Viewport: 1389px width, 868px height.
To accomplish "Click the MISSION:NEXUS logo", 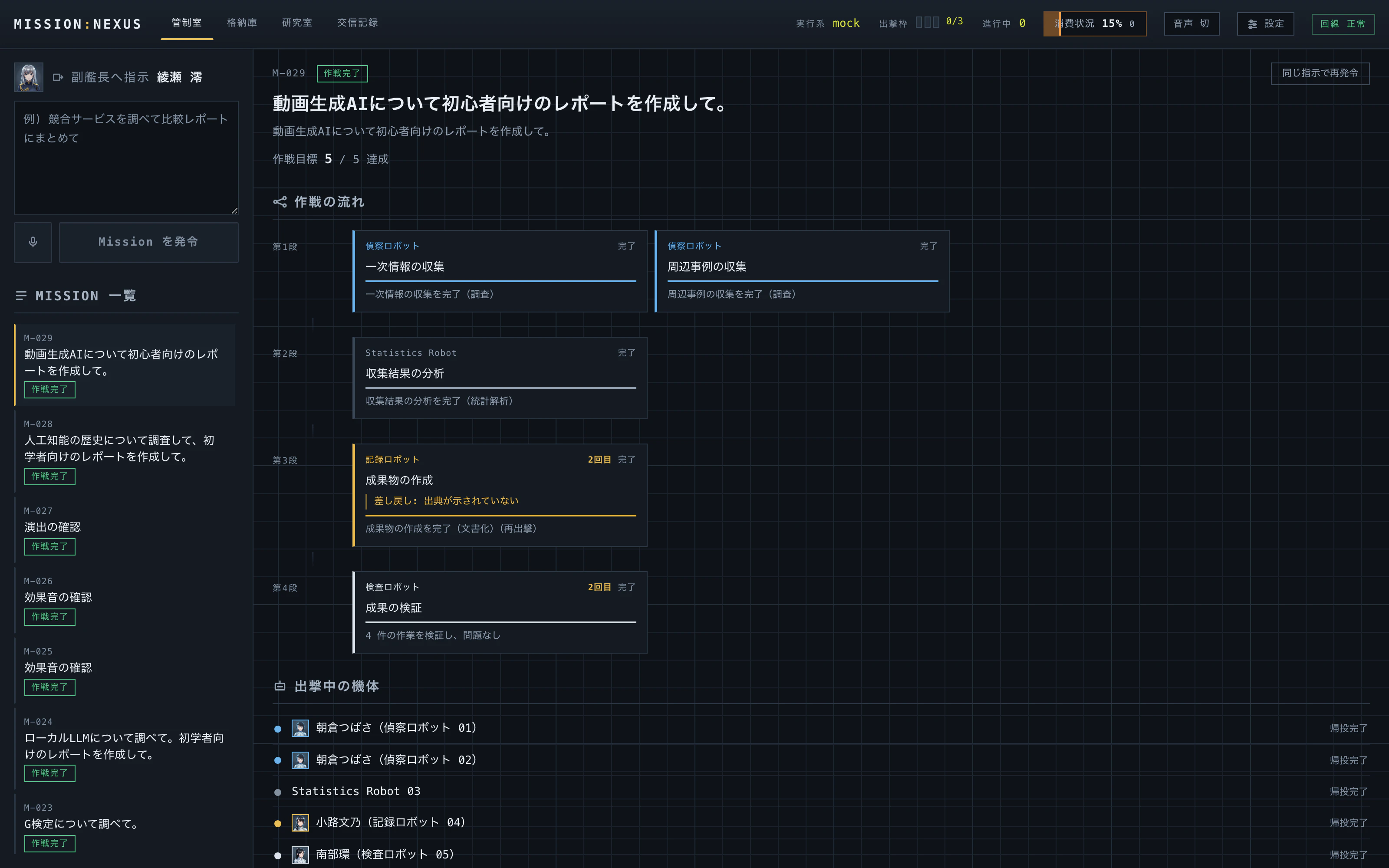I will 78,24.
